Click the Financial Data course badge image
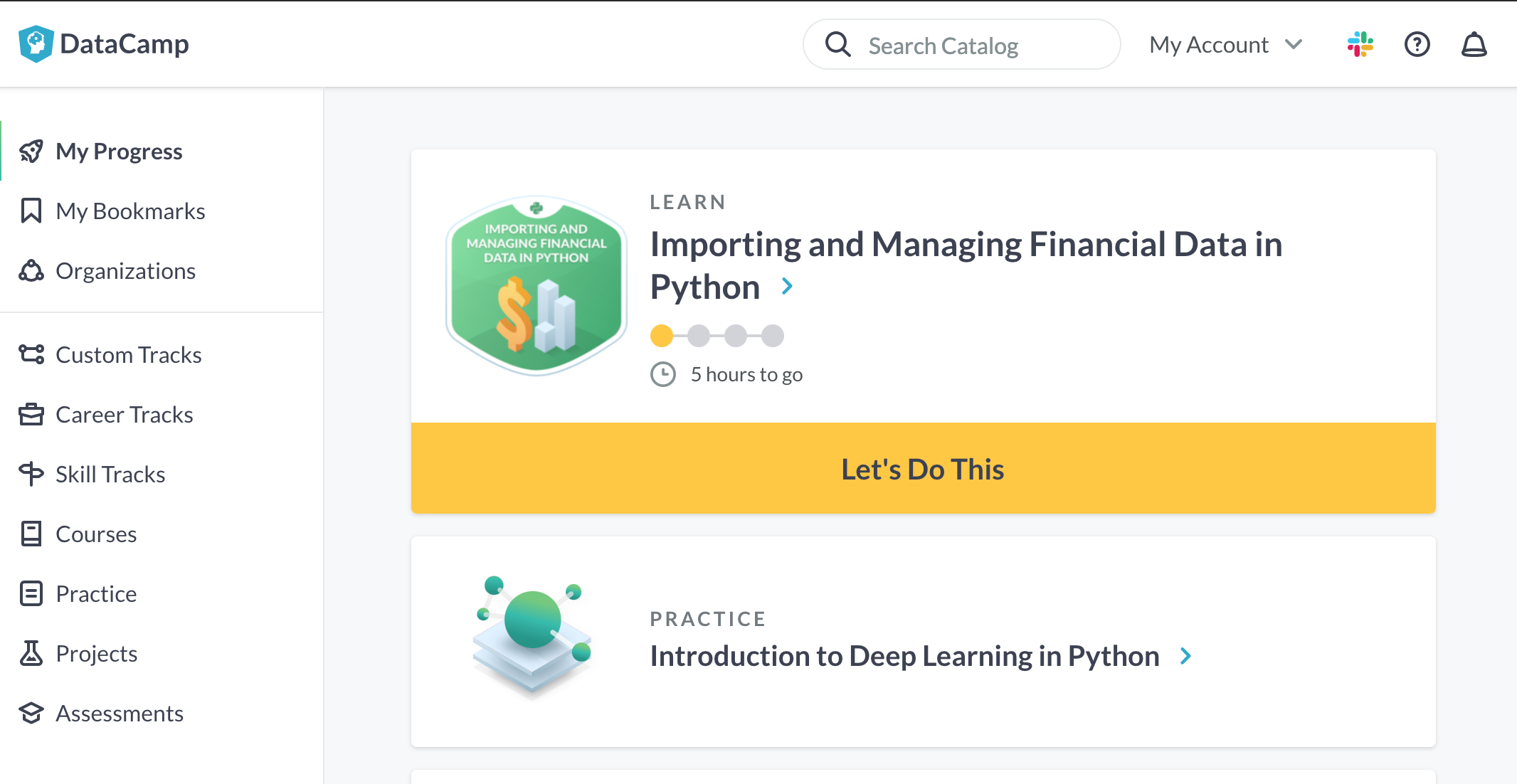 coord(536,286)
